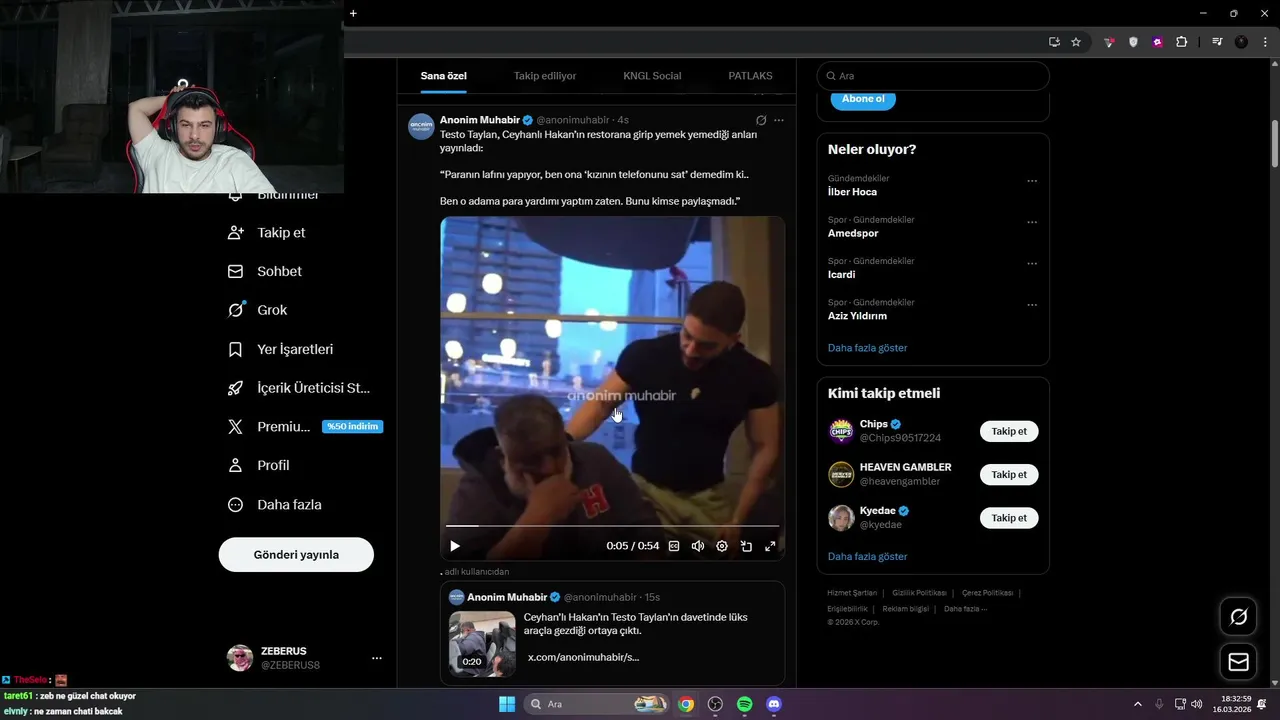Click the video progress bar
The width and height of the screenshot is (1280, 720).
pyautogui.click(x=612, y=525)
